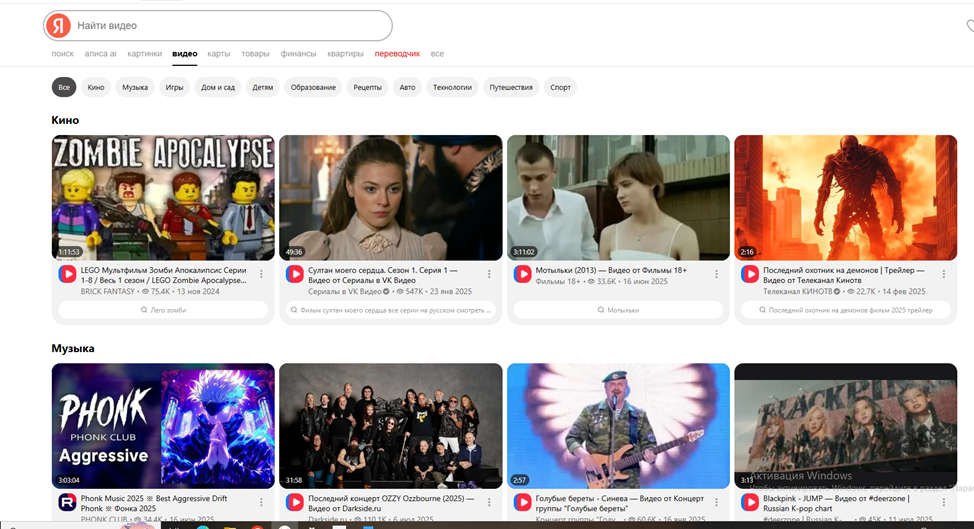Click the source icon beside 'Последний охотник' title
This screenshot has width=974, height=529.
[750, 274]
